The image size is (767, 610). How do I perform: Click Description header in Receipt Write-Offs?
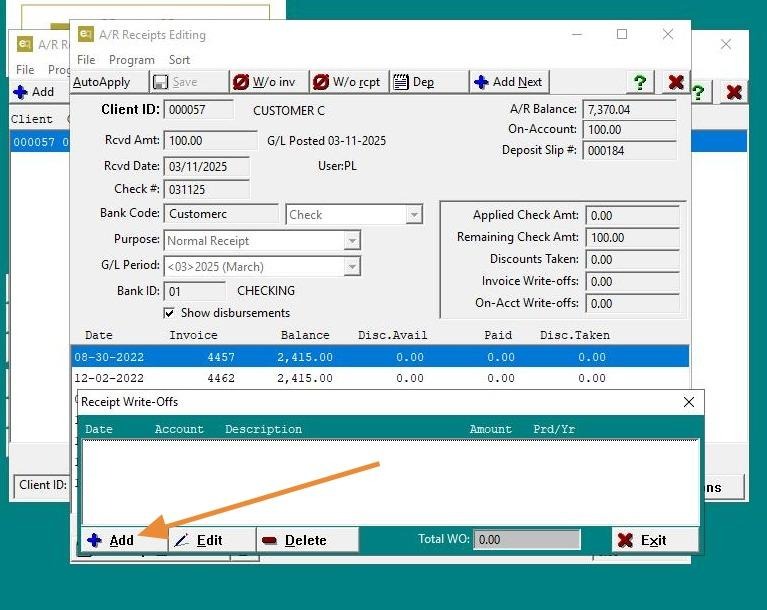(x=263, y=429)
